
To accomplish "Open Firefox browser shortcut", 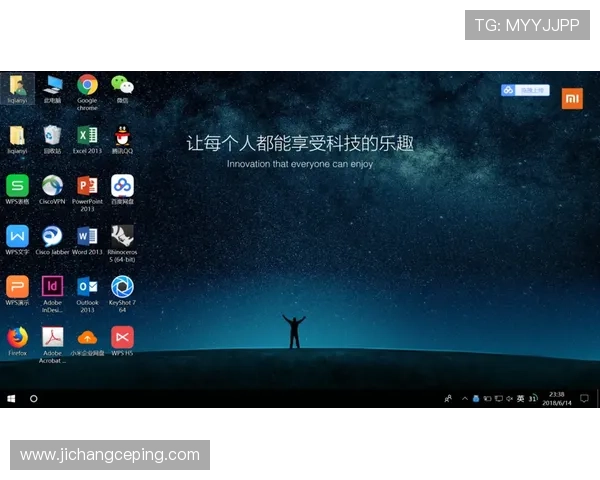I will coord(17,337).
